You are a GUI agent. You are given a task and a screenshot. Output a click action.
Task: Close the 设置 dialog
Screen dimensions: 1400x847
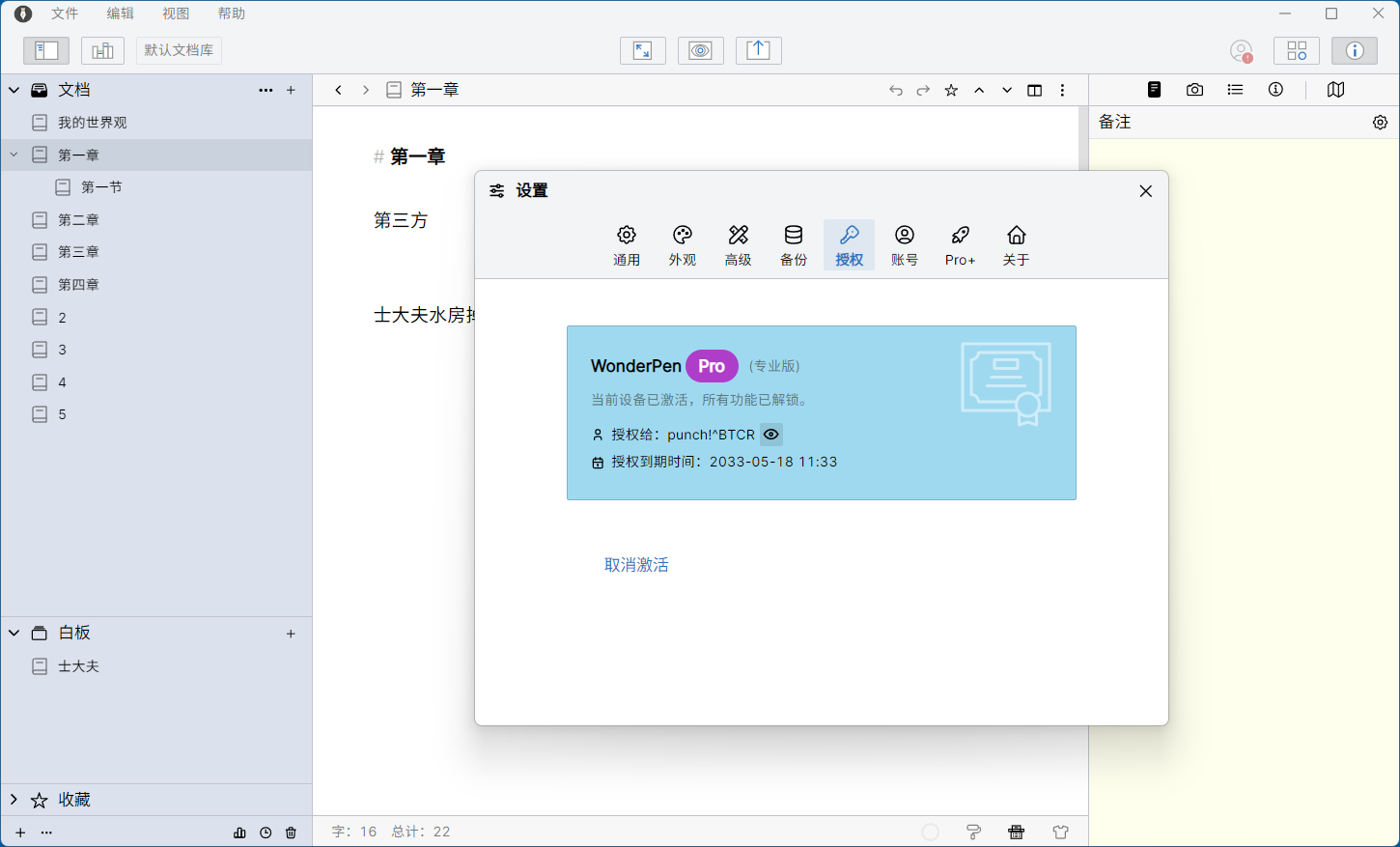[x=1146, y=191]
